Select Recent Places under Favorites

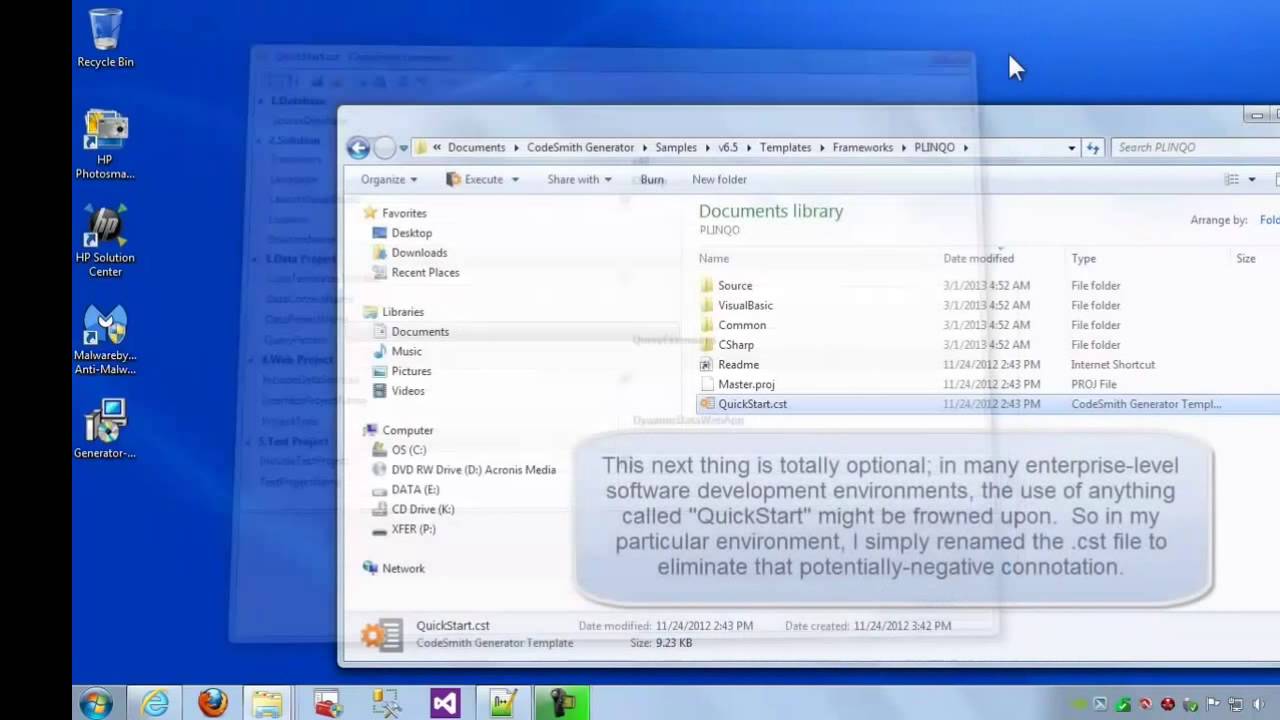point(425,273)
